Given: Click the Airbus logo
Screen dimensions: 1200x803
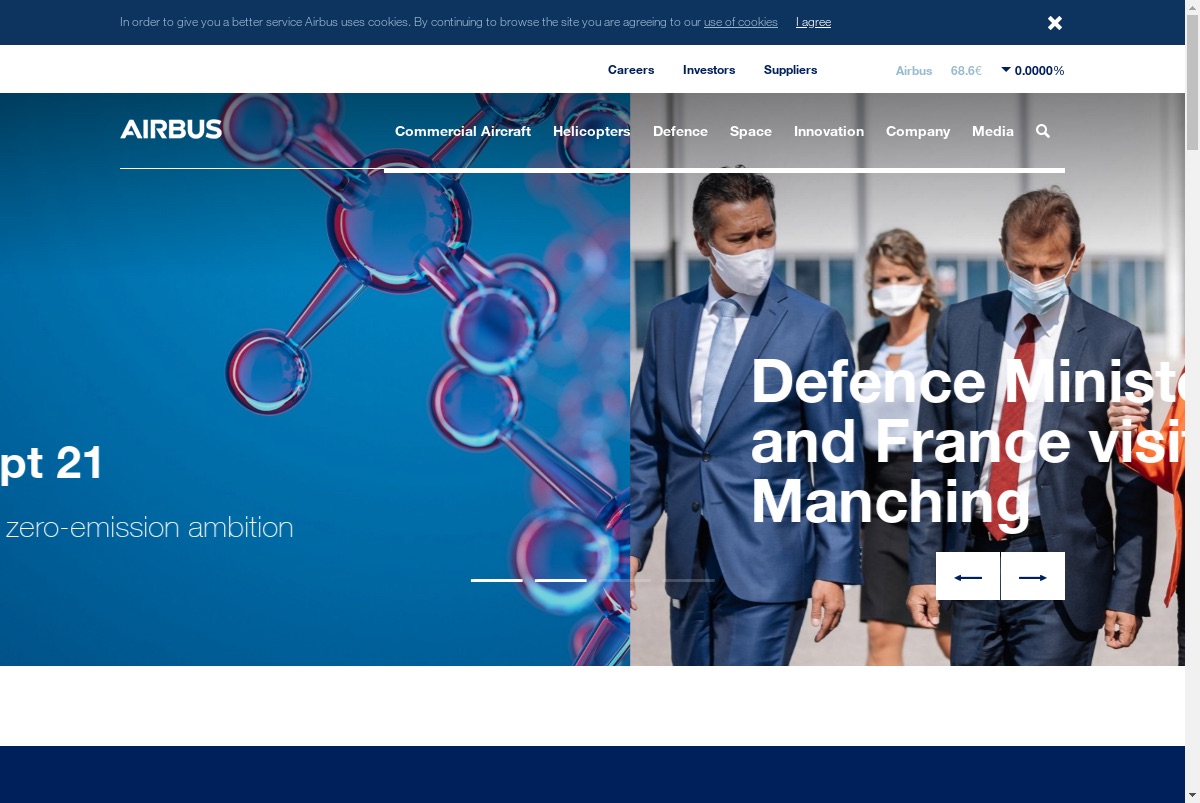Looking at the screenshot, I should (171, 129).
